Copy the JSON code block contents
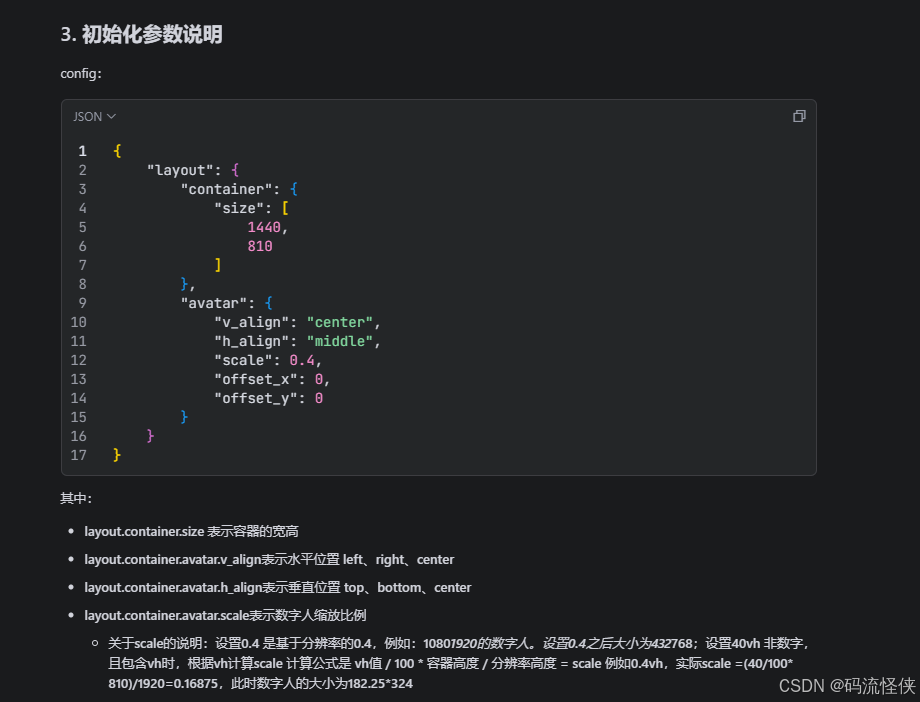Image resolution: width=920 pixels, height=702 pixels. click(x=799, y=116)
